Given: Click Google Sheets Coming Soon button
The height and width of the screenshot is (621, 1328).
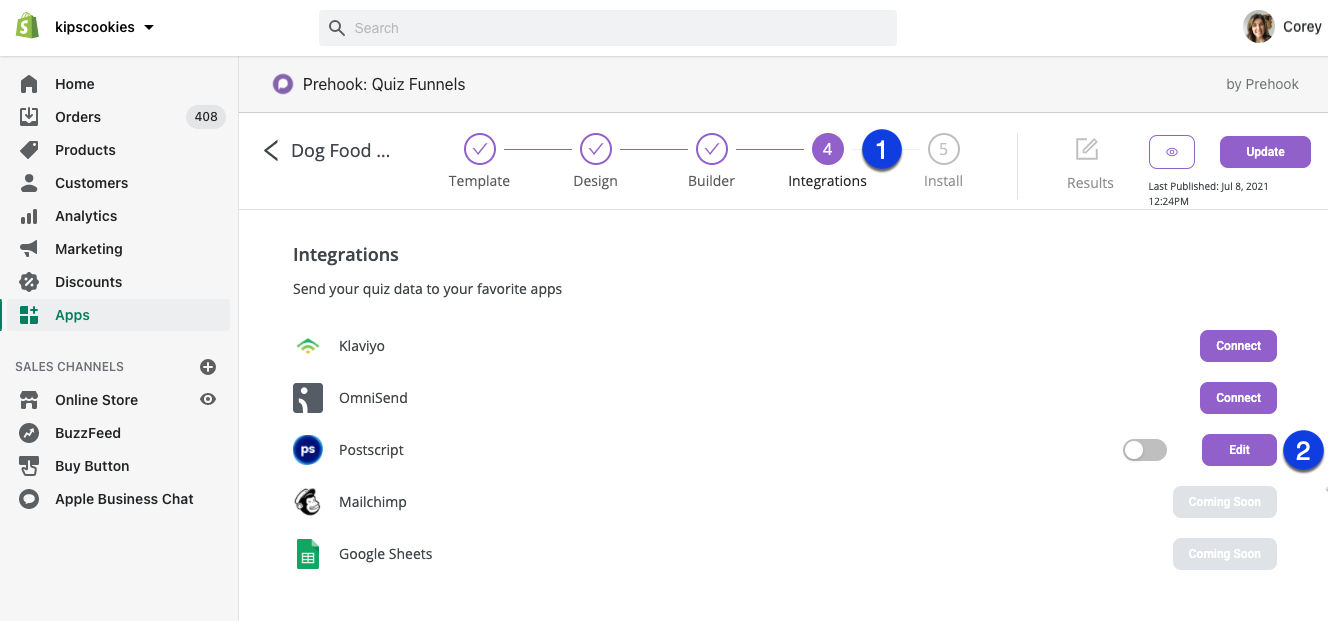Looking at the screenshot, I should point(1224,554).
